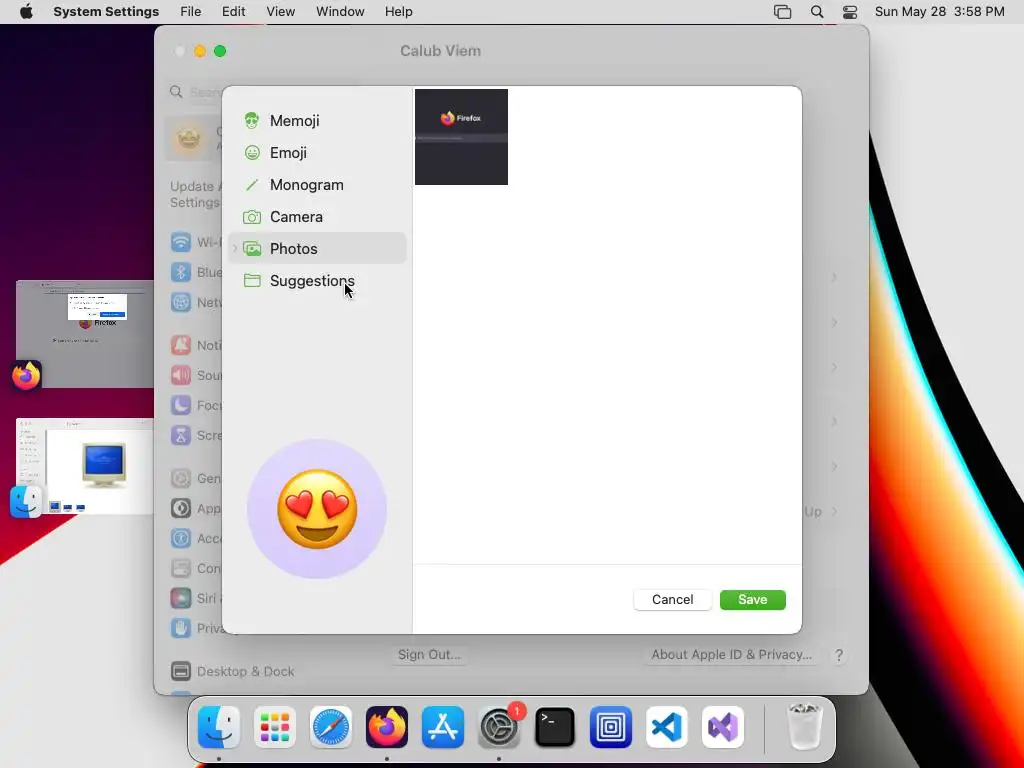Click the Focus sidebar icon
The width and height of the screenshot is (1024, 768).
[181, 406]
